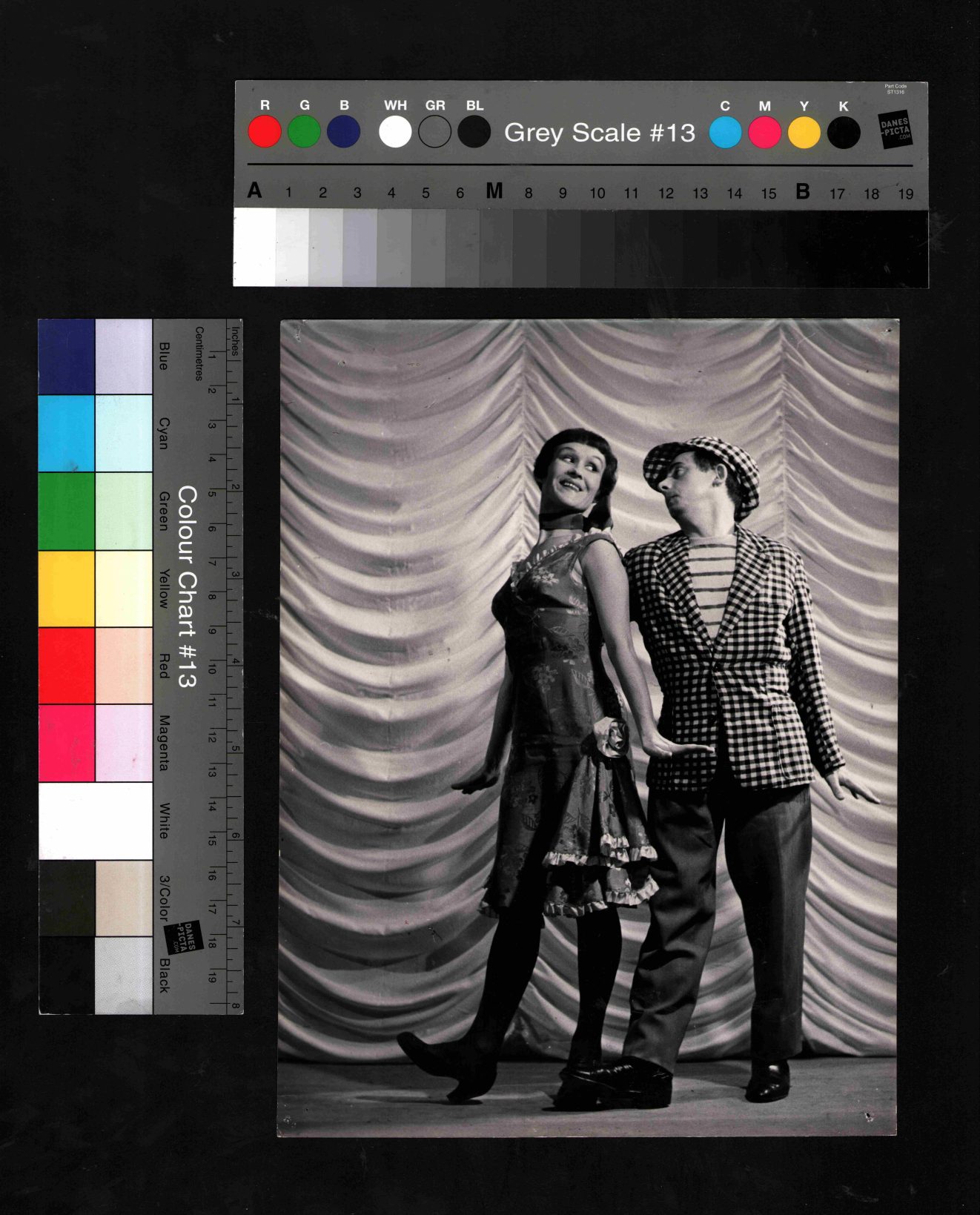980x1215 pixels.
Task: Select the black circle labeled K
Action: (x=844, y=133)
